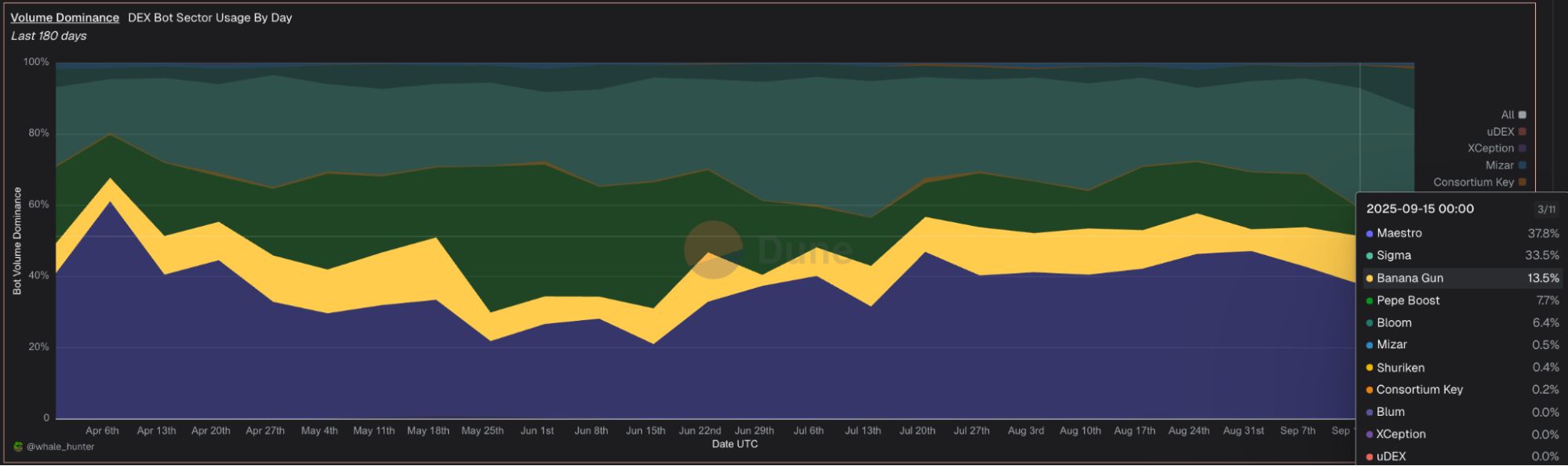The width and height of the screenshot is (1568, 466).
Task: Click the Last 180 days label
Action: click(49, 36)
